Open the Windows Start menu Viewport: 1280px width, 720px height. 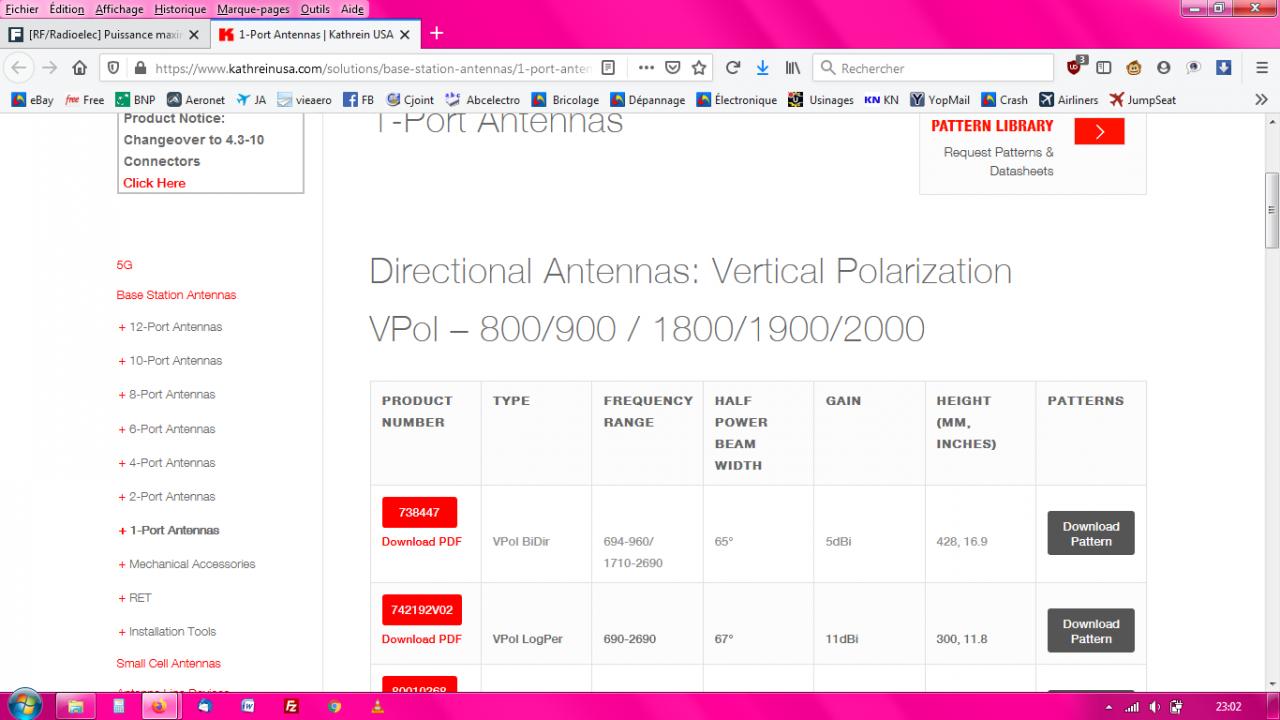22,705
